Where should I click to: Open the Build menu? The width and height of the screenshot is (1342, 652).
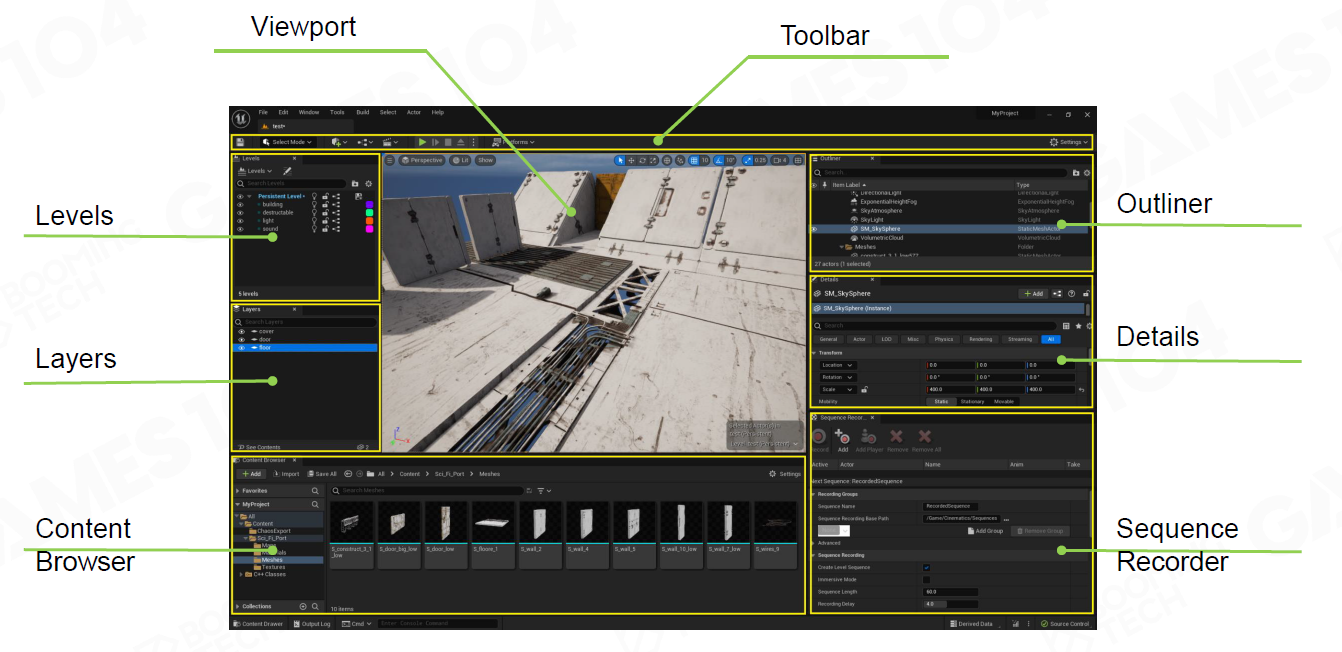tap(363, 112)
